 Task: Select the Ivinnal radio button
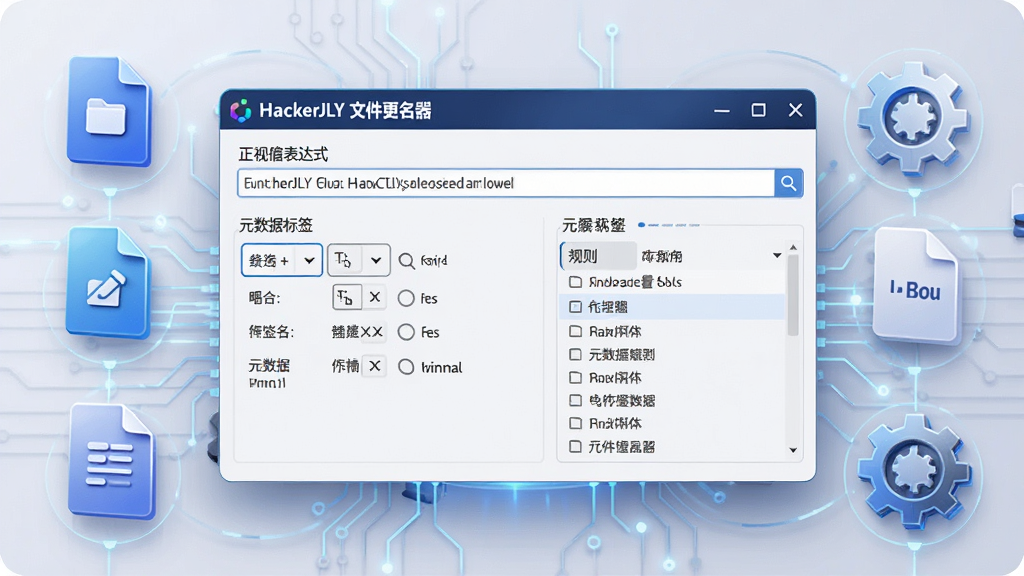(x=406, y=367)
